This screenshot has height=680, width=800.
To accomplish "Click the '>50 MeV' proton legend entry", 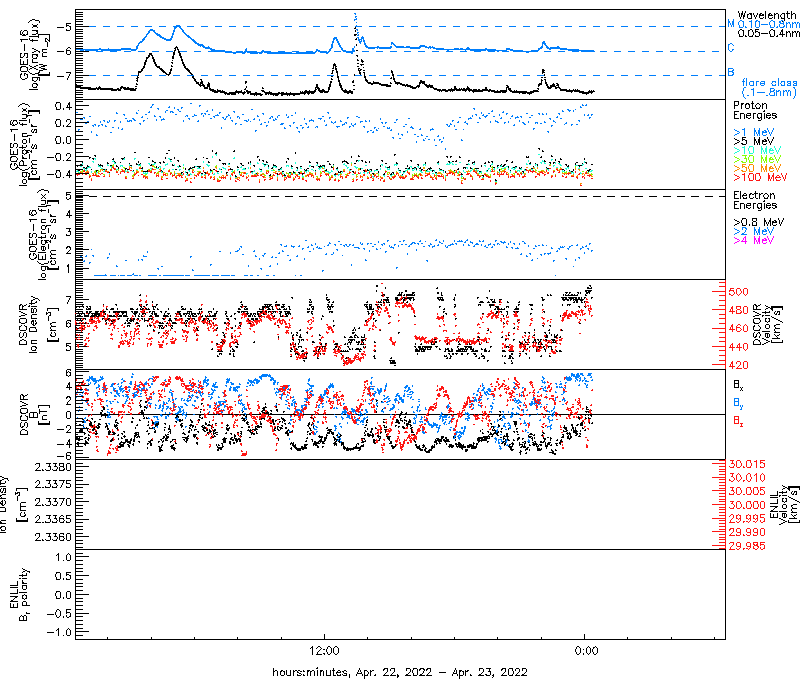I will pos(757,168).
